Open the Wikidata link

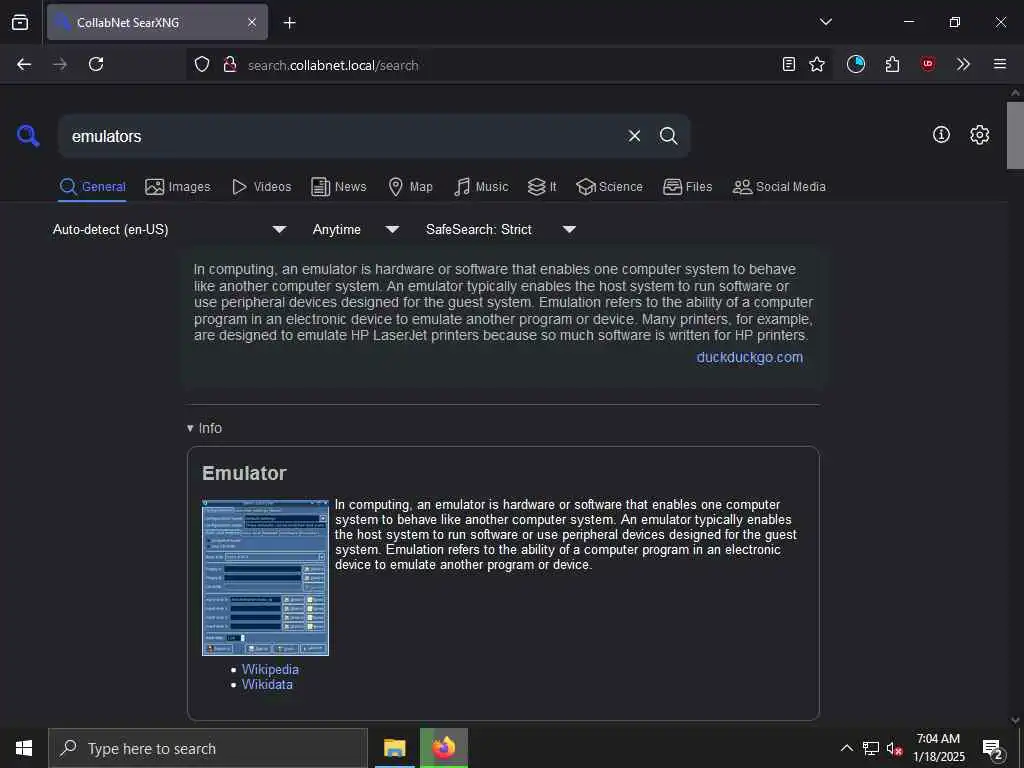(x=267, y=684)
